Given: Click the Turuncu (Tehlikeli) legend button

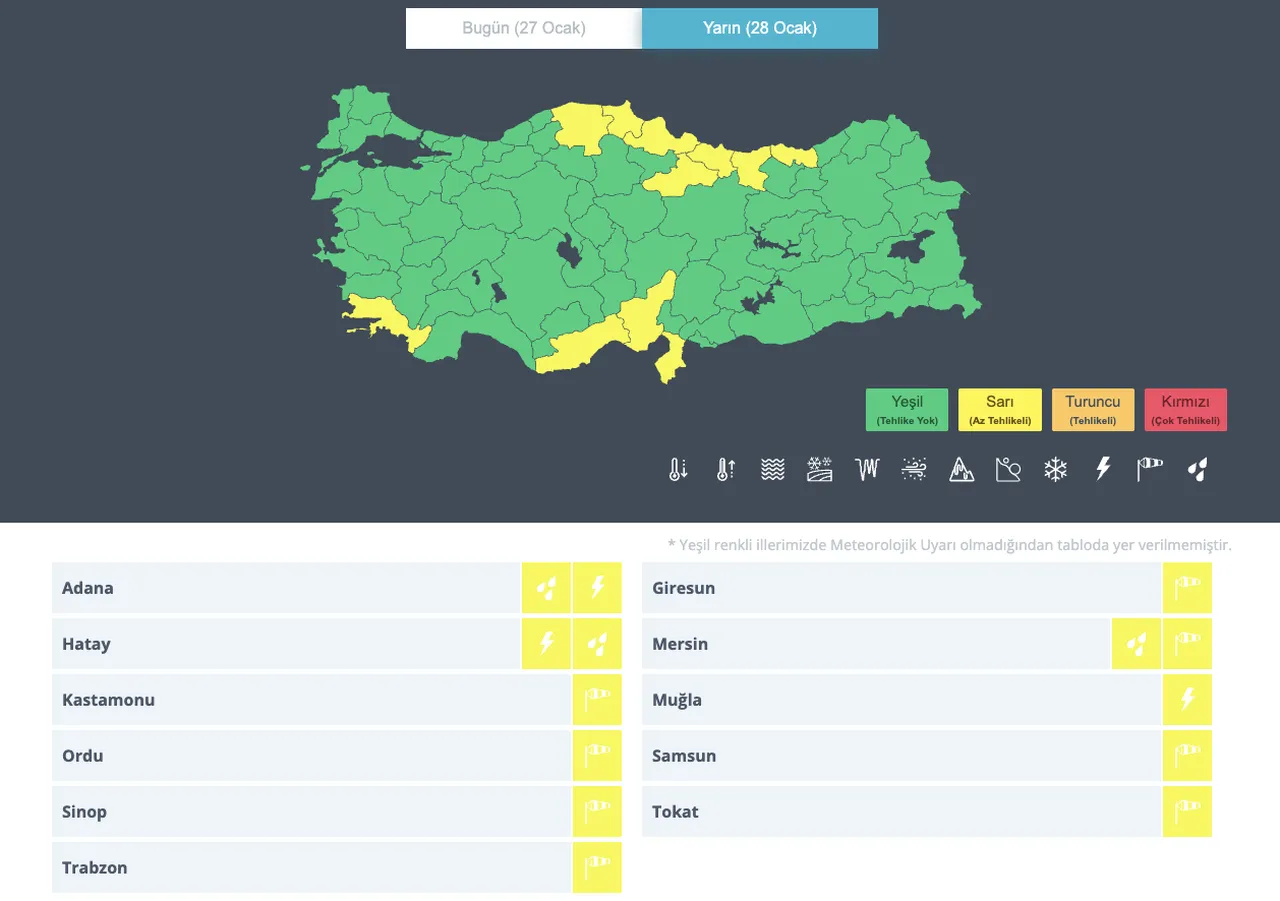Looking at the screenshot, I should [x=1093, y=410].
